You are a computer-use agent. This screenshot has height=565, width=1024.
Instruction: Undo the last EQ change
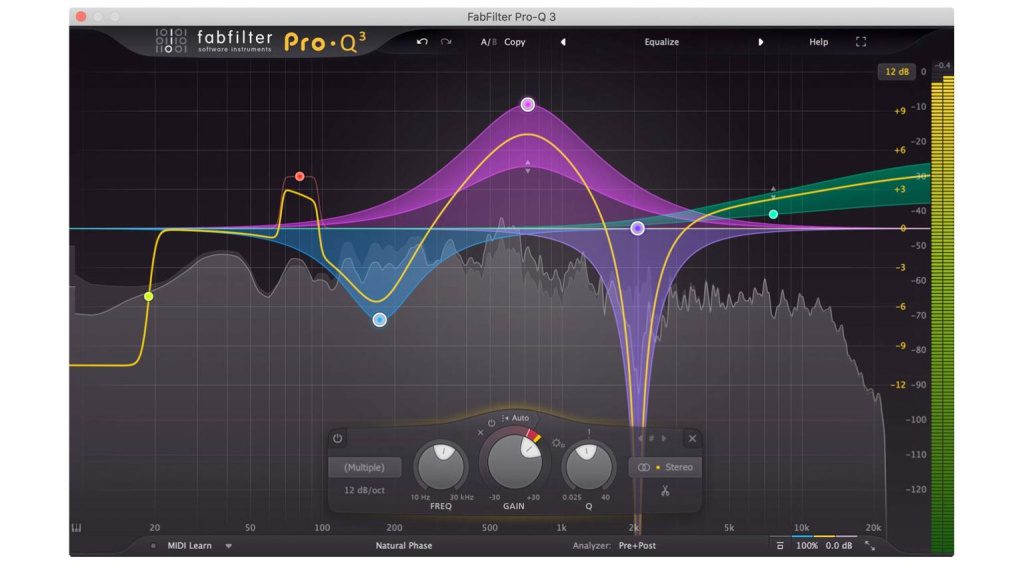click(x=423, y=42)
